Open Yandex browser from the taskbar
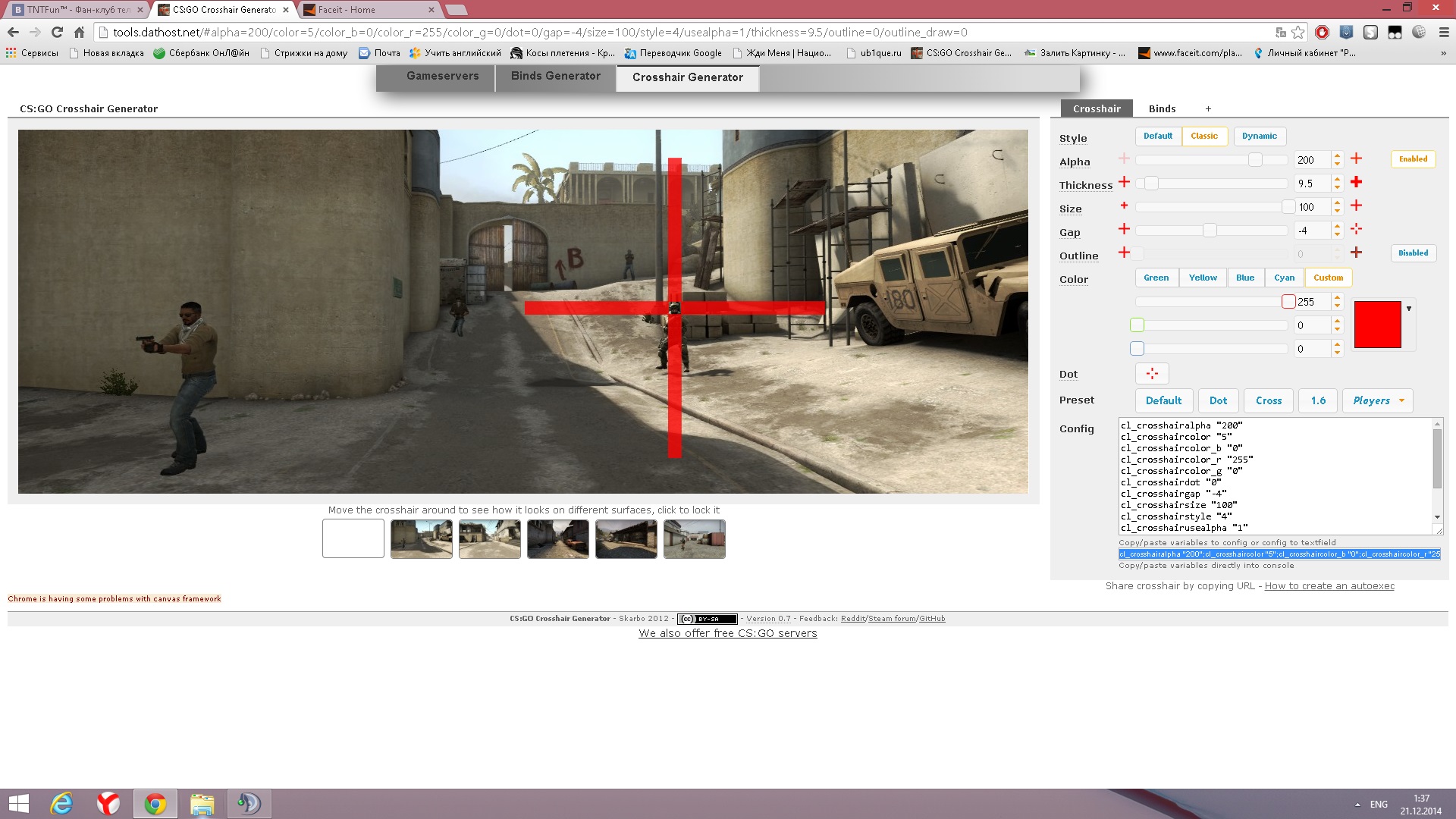The width and height of the screenshot is (1456, 819). [x=108, y=804]
